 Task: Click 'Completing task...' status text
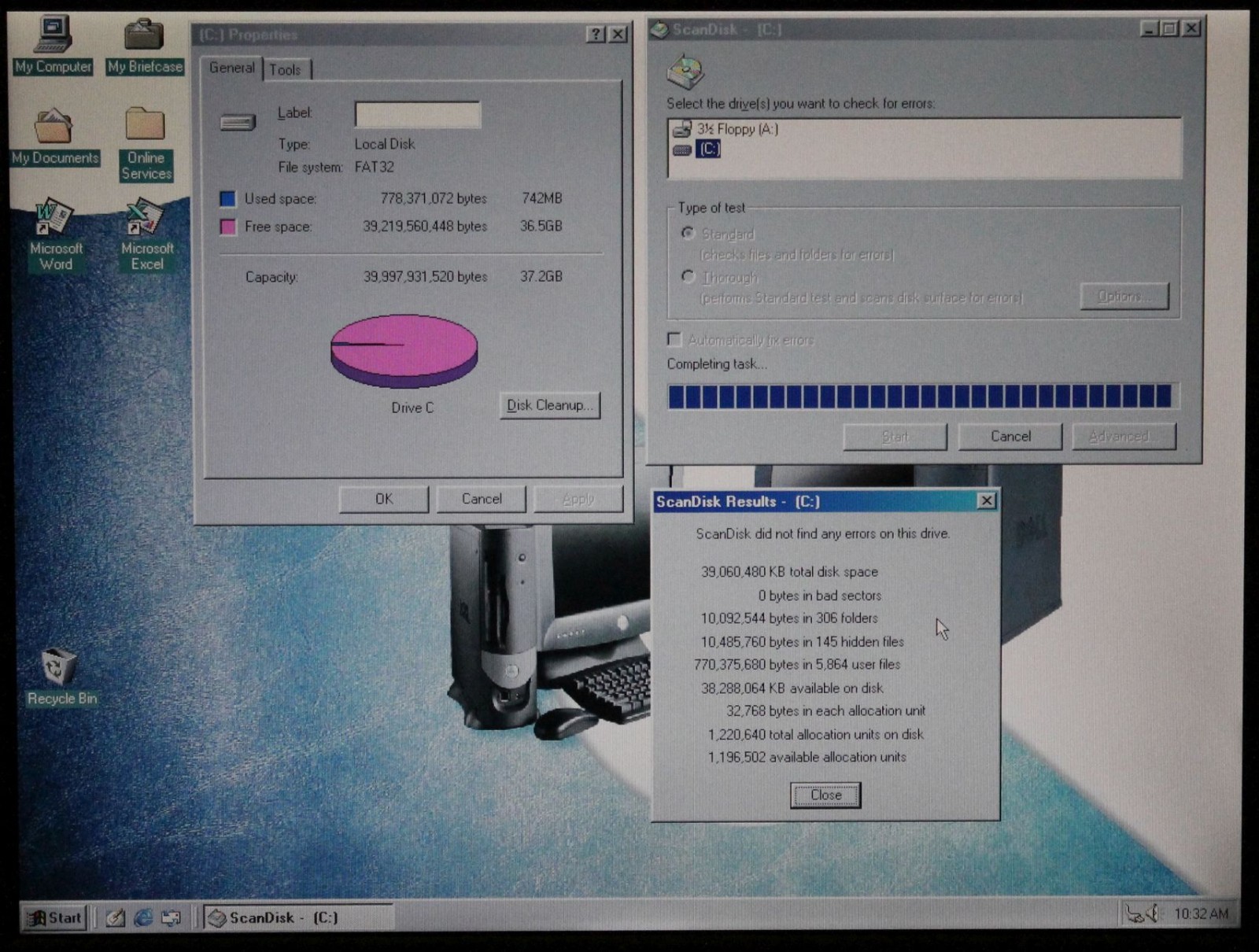pyautogui.click(x=717, y=364)
